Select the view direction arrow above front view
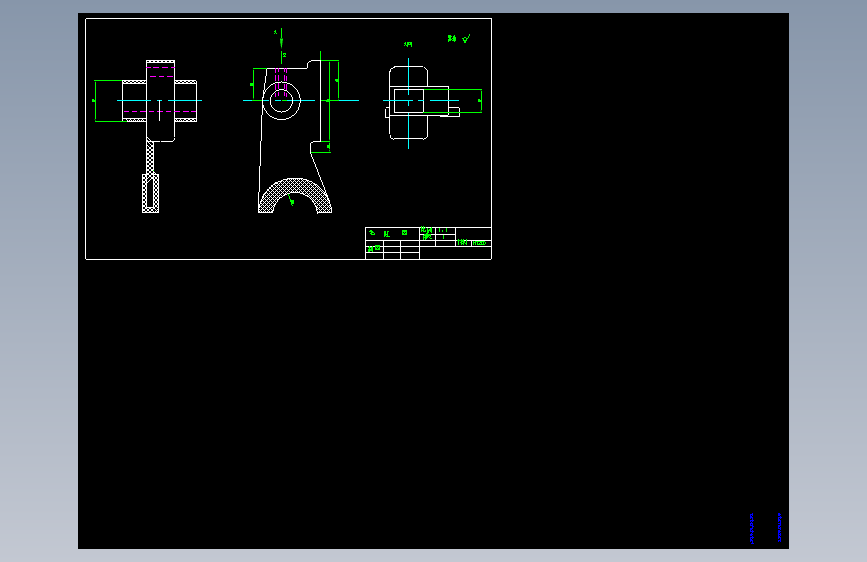 [281, 38]
